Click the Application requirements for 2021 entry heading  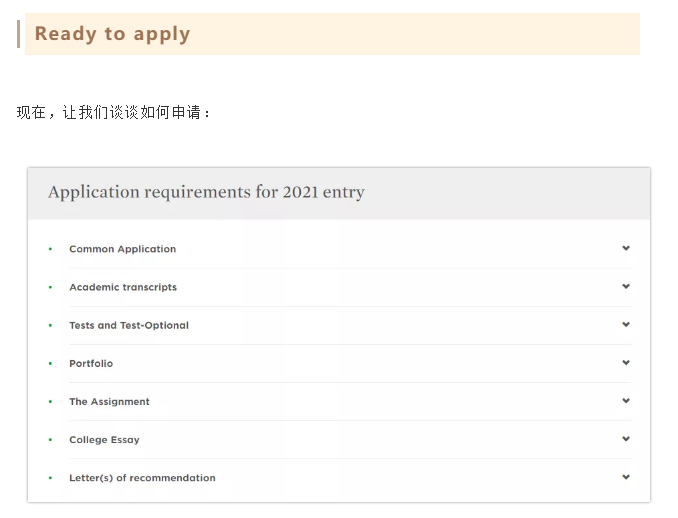(206, 192)
